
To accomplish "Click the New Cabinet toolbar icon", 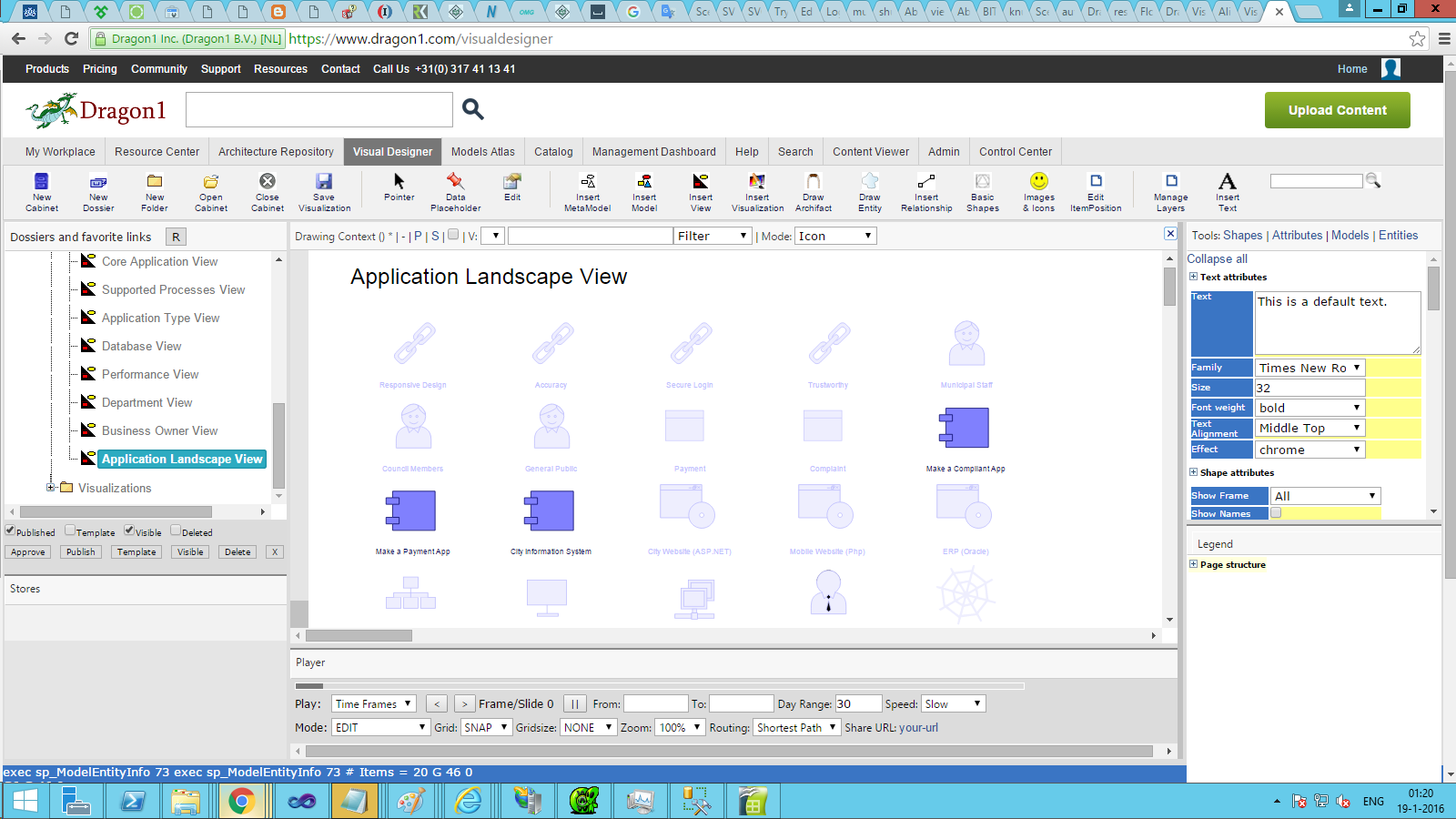I will [42, 182].
